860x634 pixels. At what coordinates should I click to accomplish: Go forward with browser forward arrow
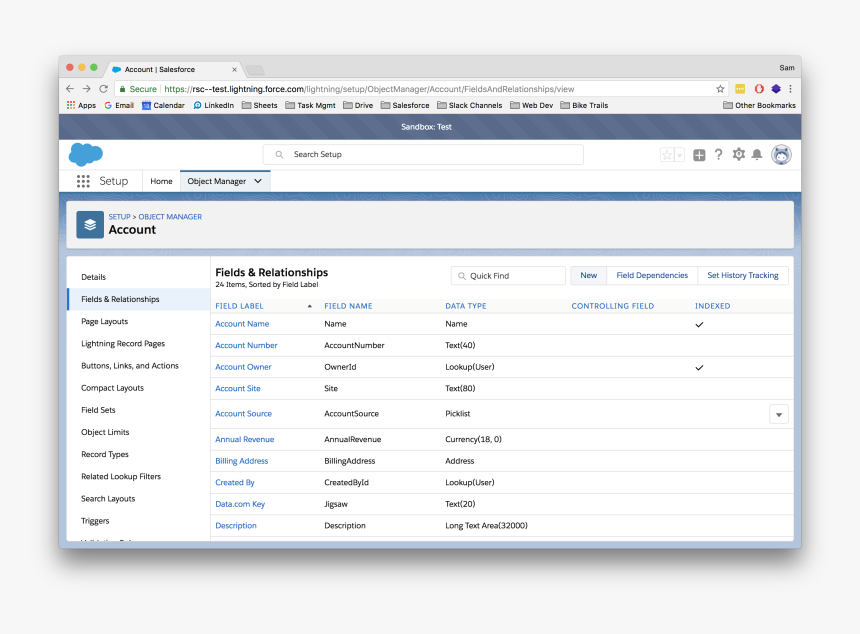pyautogui.click(x=87, y=89)
